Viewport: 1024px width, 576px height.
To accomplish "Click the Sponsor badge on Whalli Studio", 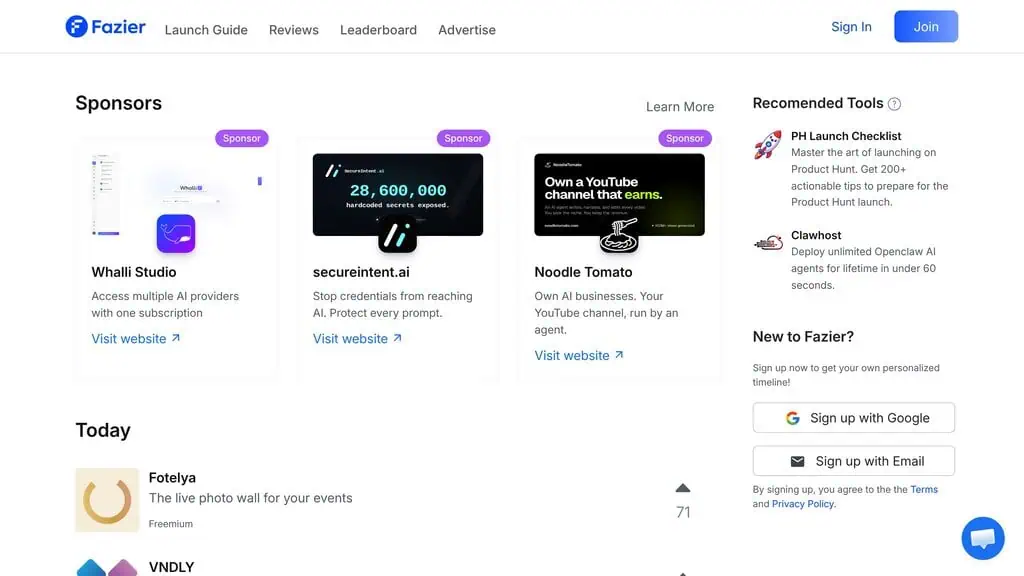I will click(x=242, y=138).
